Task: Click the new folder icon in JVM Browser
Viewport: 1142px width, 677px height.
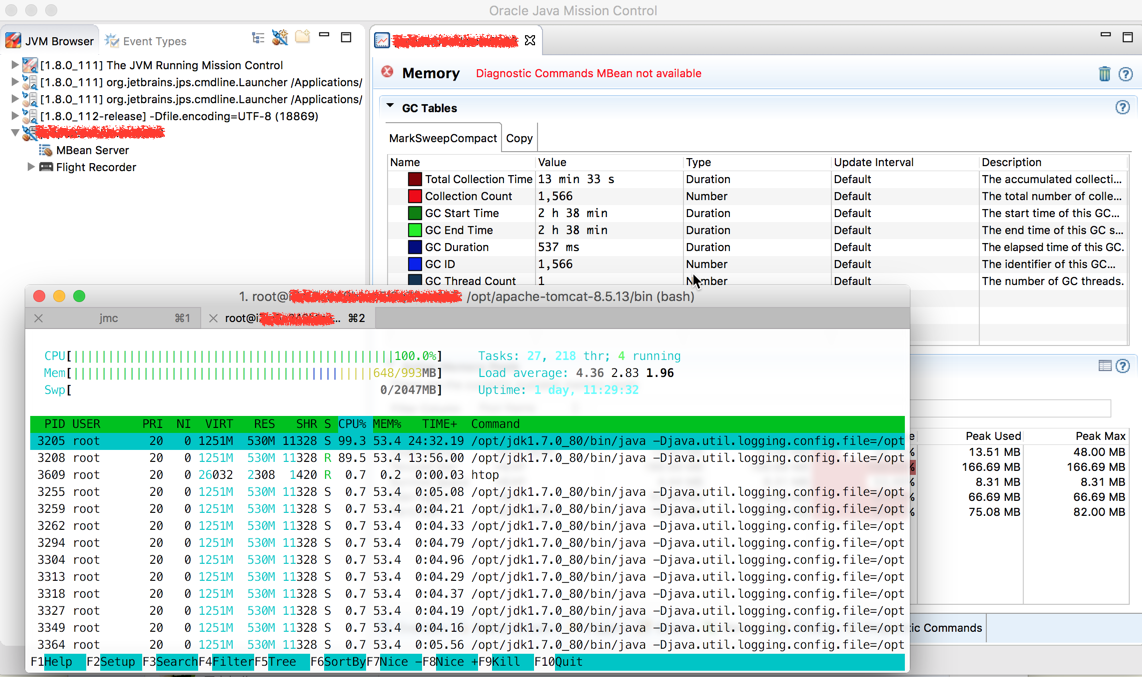Action: (x=302, y=36)
